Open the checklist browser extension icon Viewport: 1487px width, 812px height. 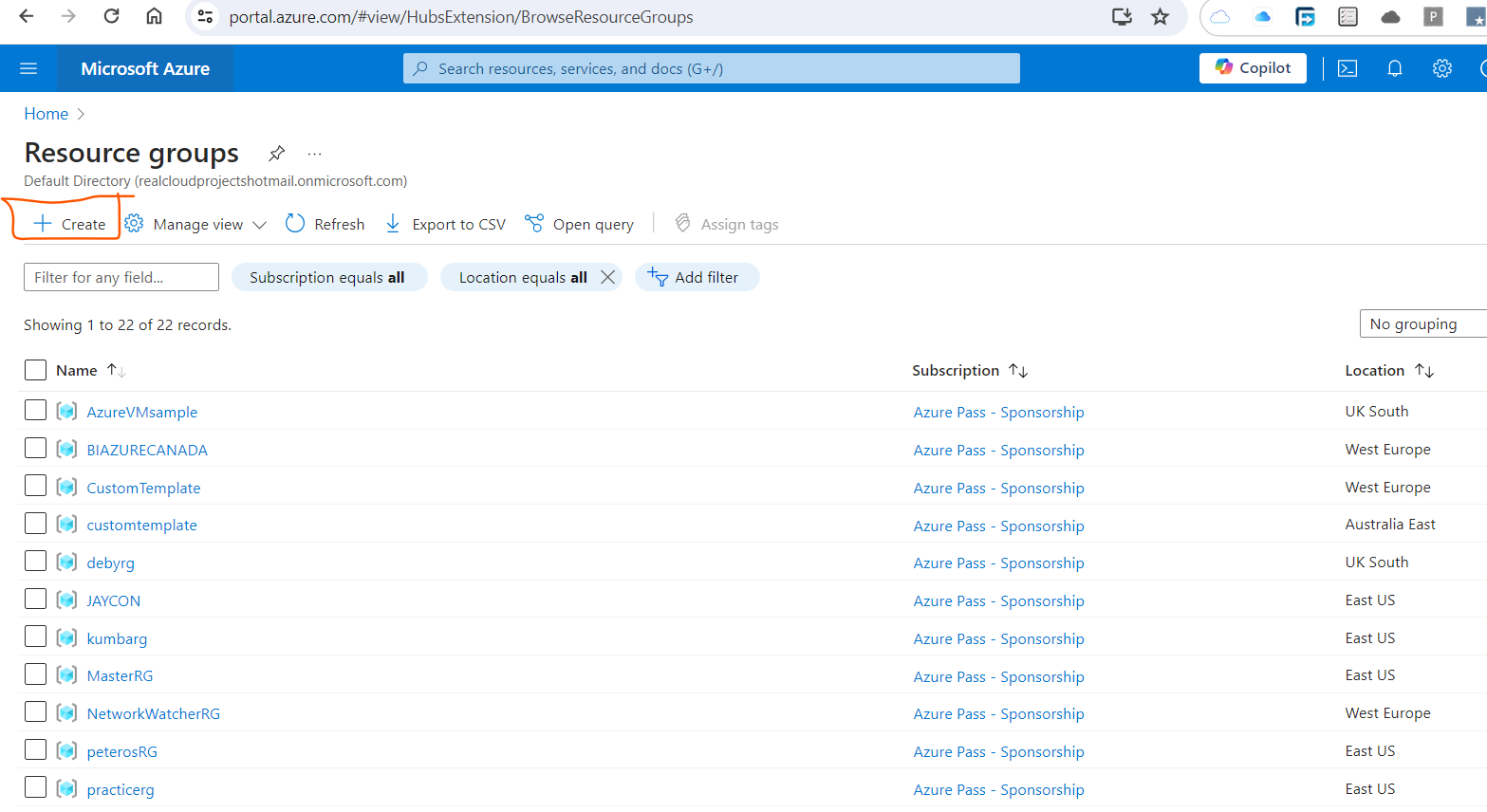pos(1348,16)
